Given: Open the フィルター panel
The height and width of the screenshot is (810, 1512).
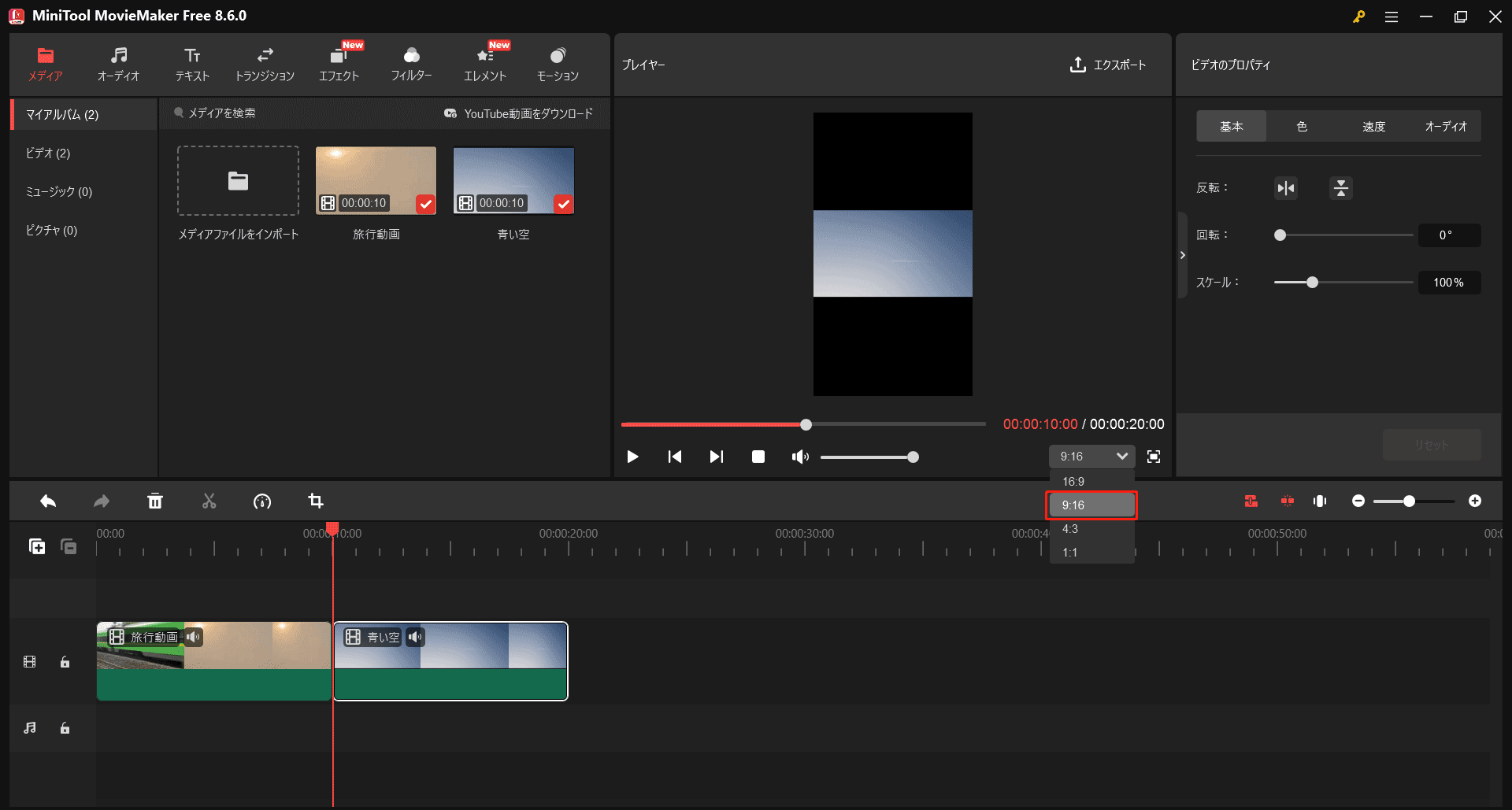Looking at the screenshot, I should point(411,64).
